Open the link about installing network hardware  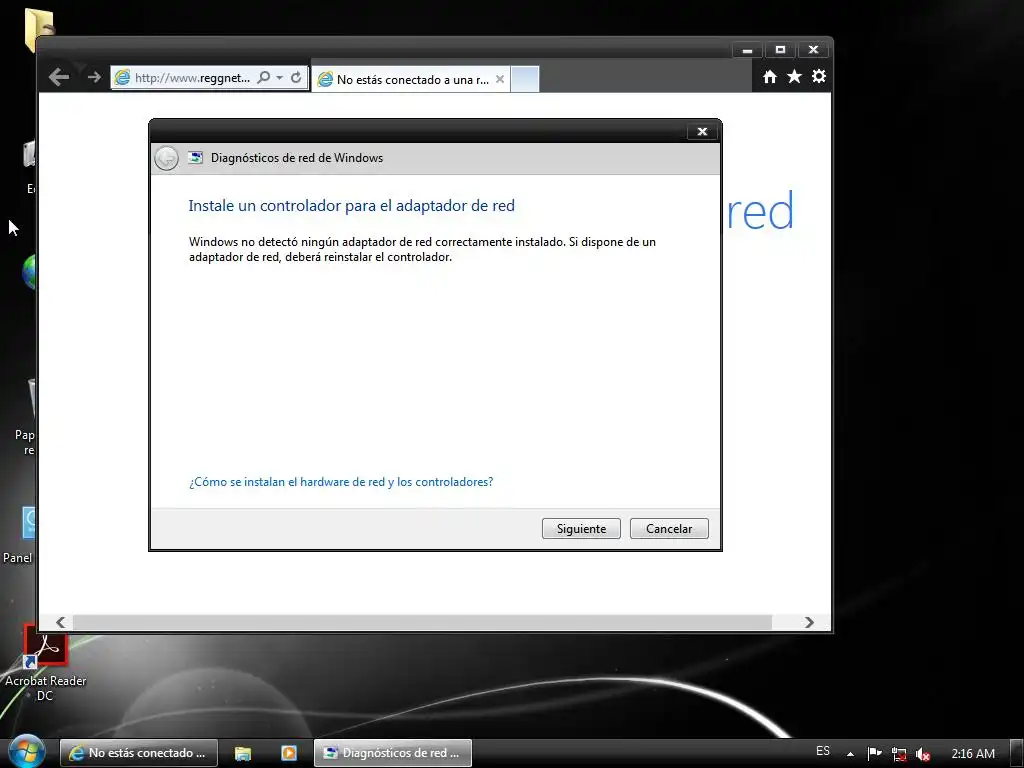click(x=341, y=482)
